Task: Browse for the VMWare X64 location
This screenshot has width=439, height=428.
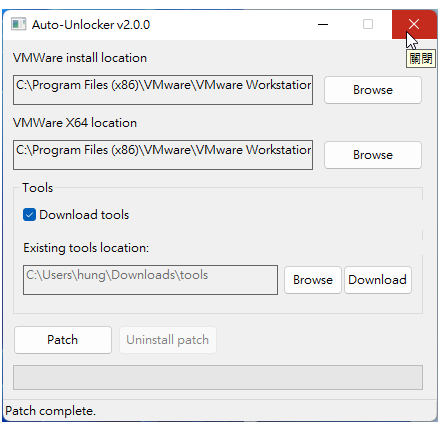Action: (373, 155)
